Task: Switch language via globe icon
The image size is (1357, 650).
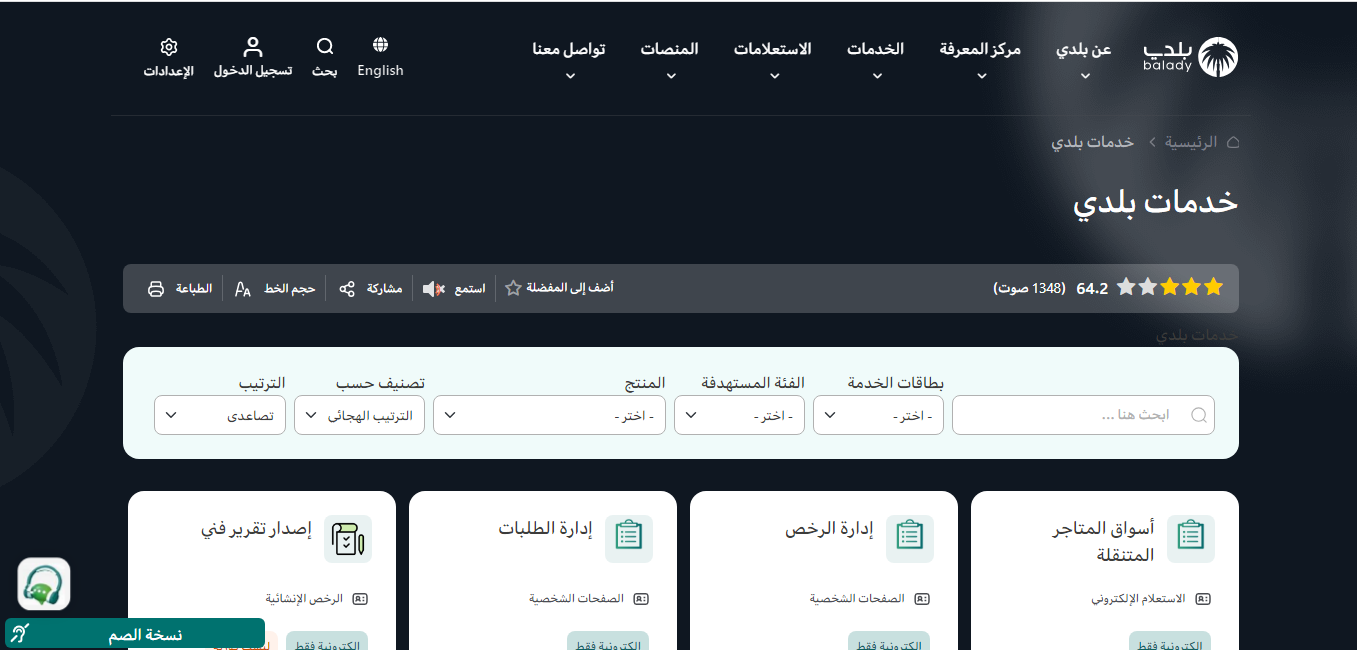Action: pos(380,45)
